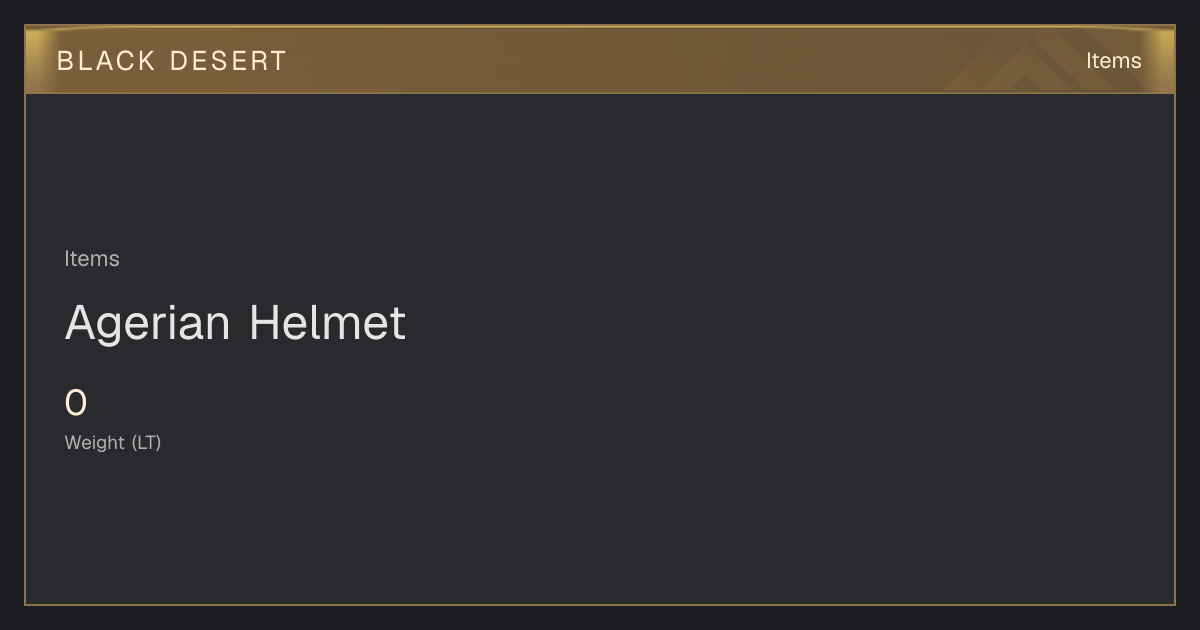Click the Weight (LT) label

113,443
